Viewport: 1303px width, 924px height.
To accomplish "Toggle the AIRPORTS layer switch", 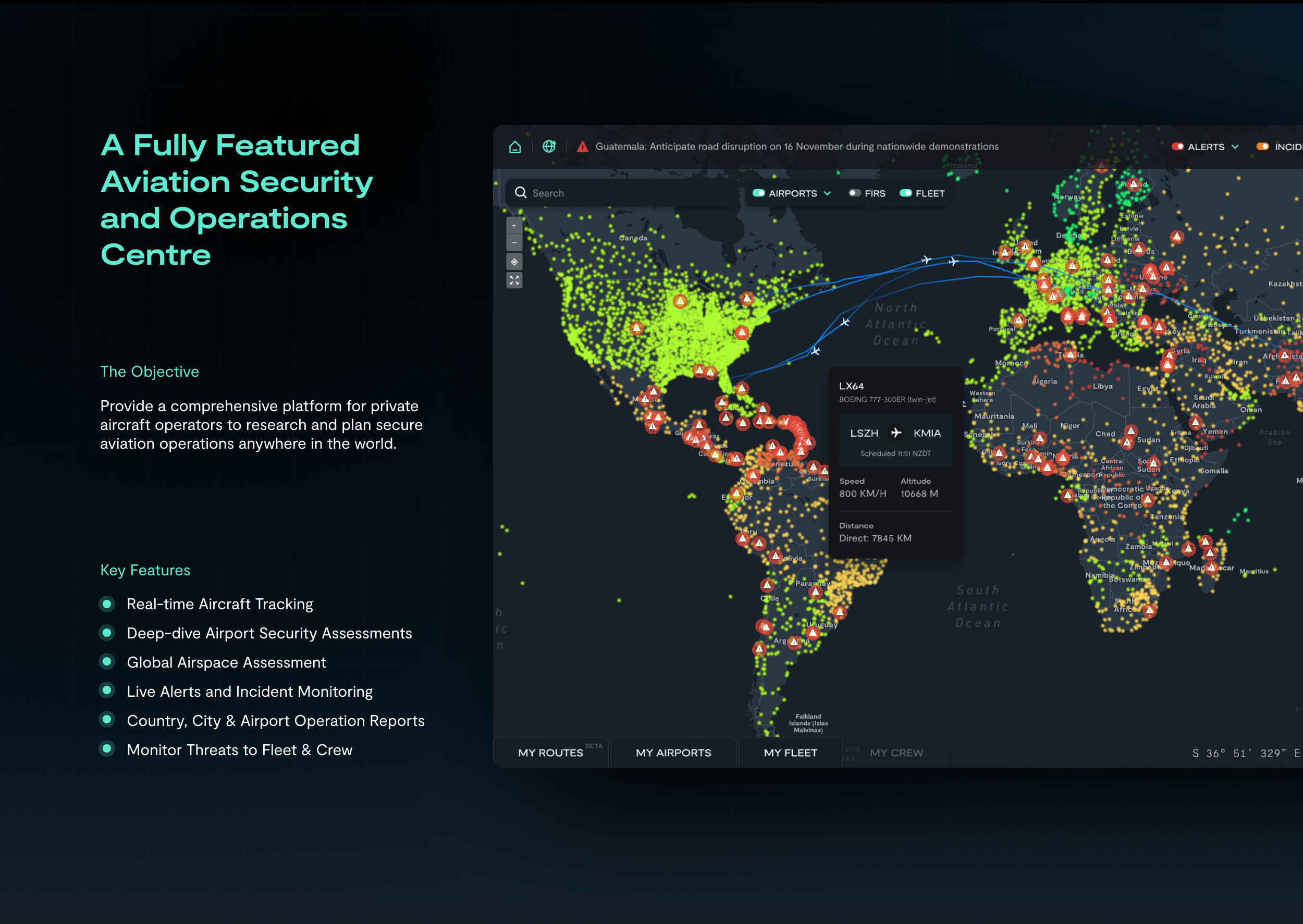I will pyautogui.click(x=758, y=193).
